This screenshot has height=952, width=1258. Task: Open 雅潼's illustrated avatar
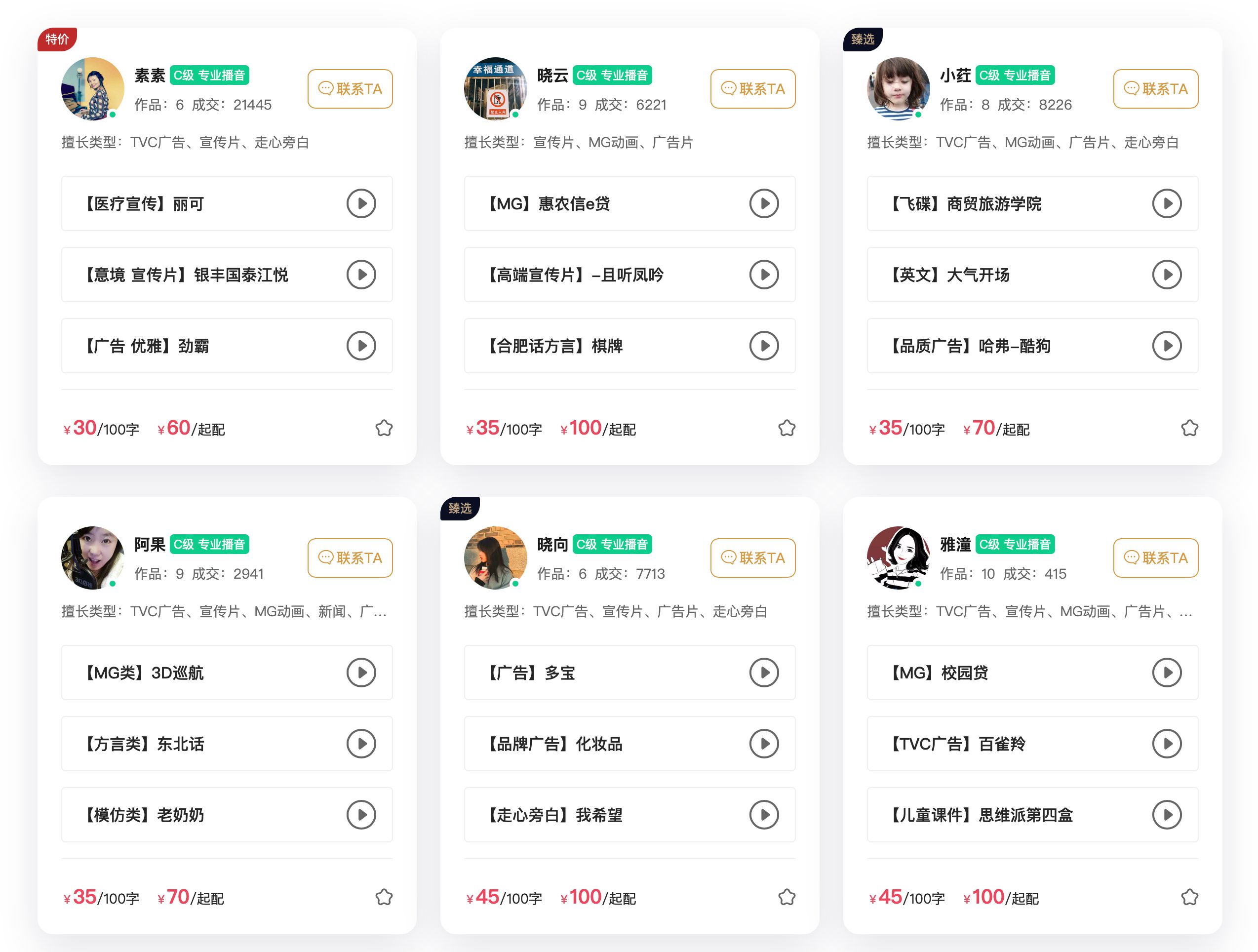[898, 558]
